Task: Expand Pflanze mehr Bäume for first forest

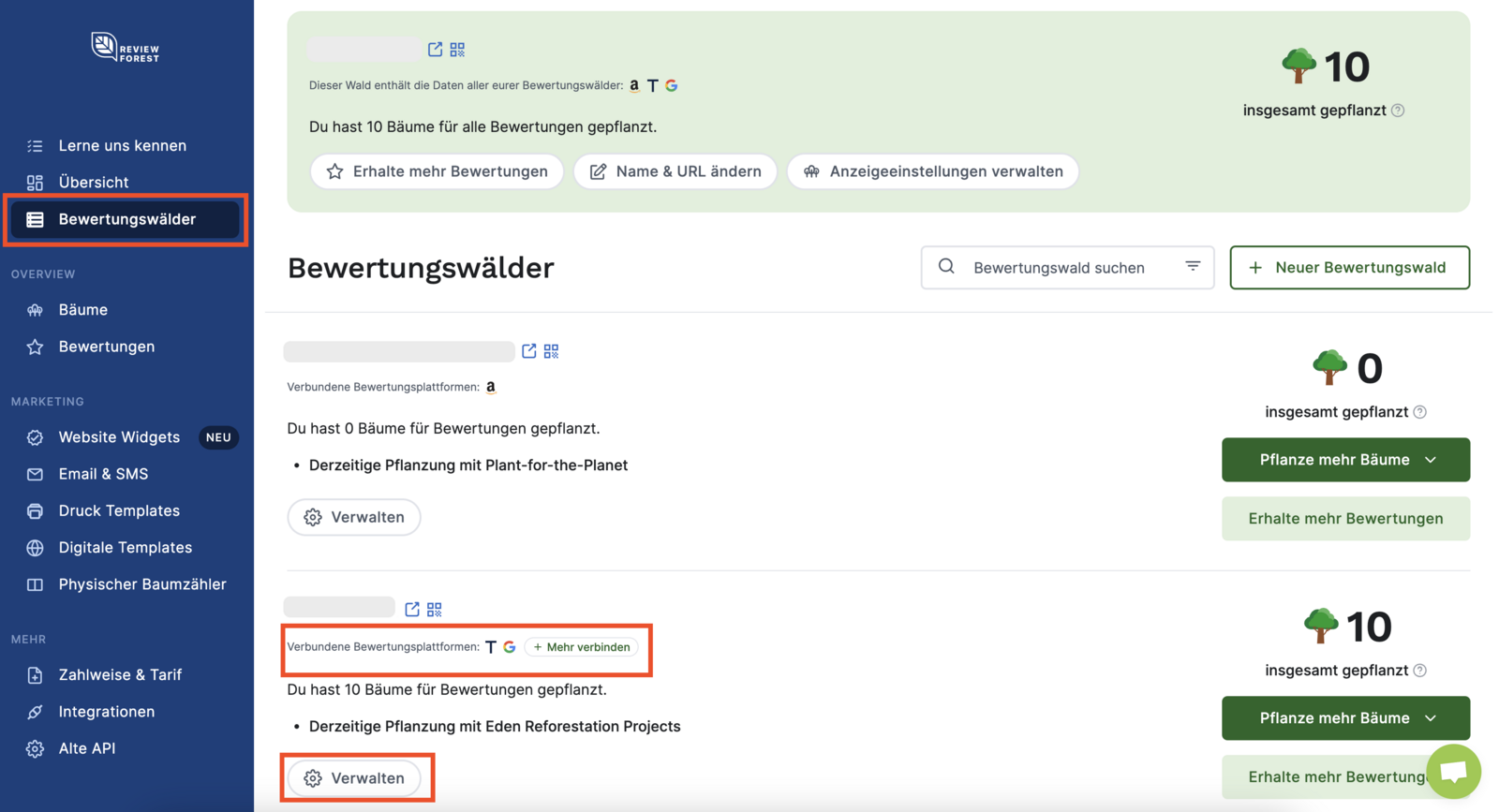Action: pyautogui.click(x=1345, y=460)
